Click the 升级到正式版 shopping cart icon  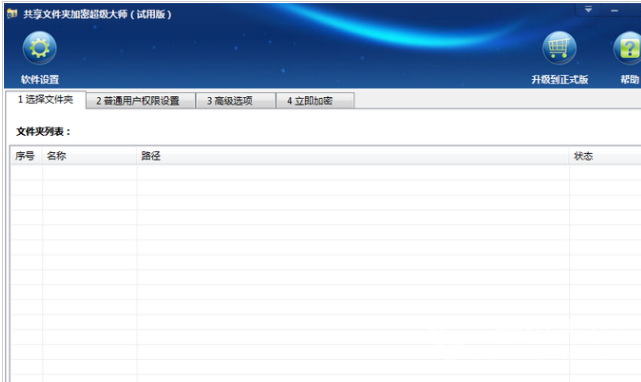[x=559, y=48]
